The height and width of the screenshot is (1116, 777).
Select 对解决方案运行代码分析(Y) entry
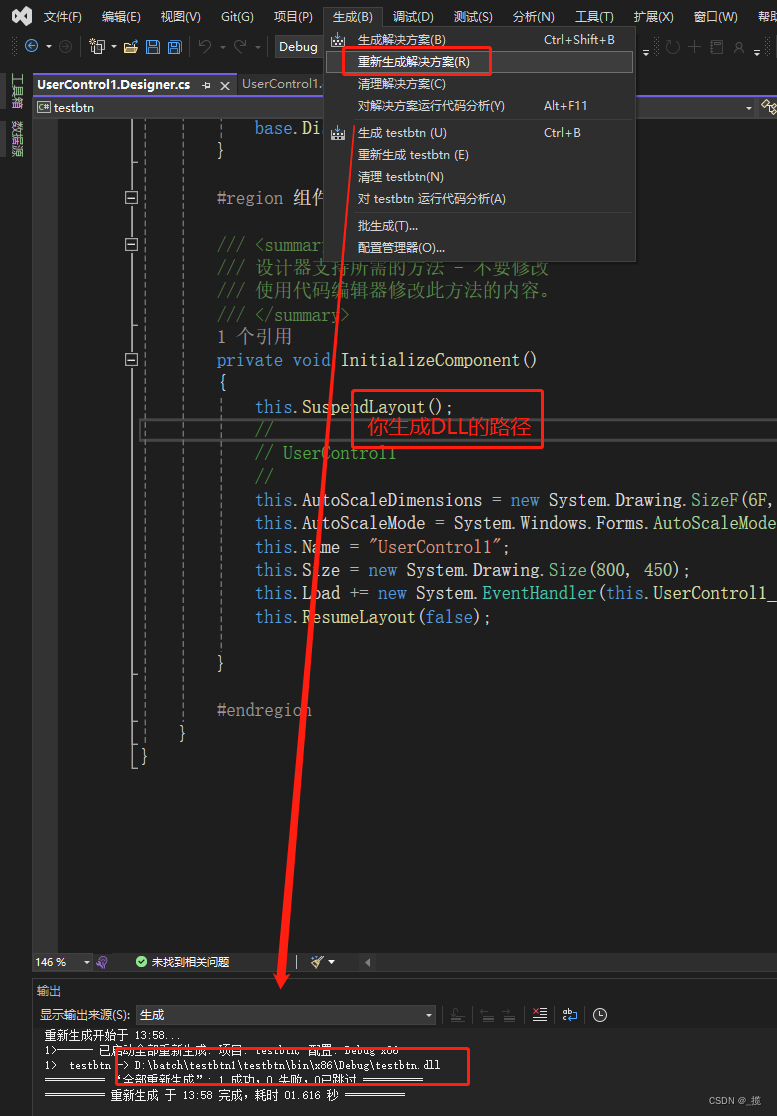pyautogui.click(x=480, y=106)
